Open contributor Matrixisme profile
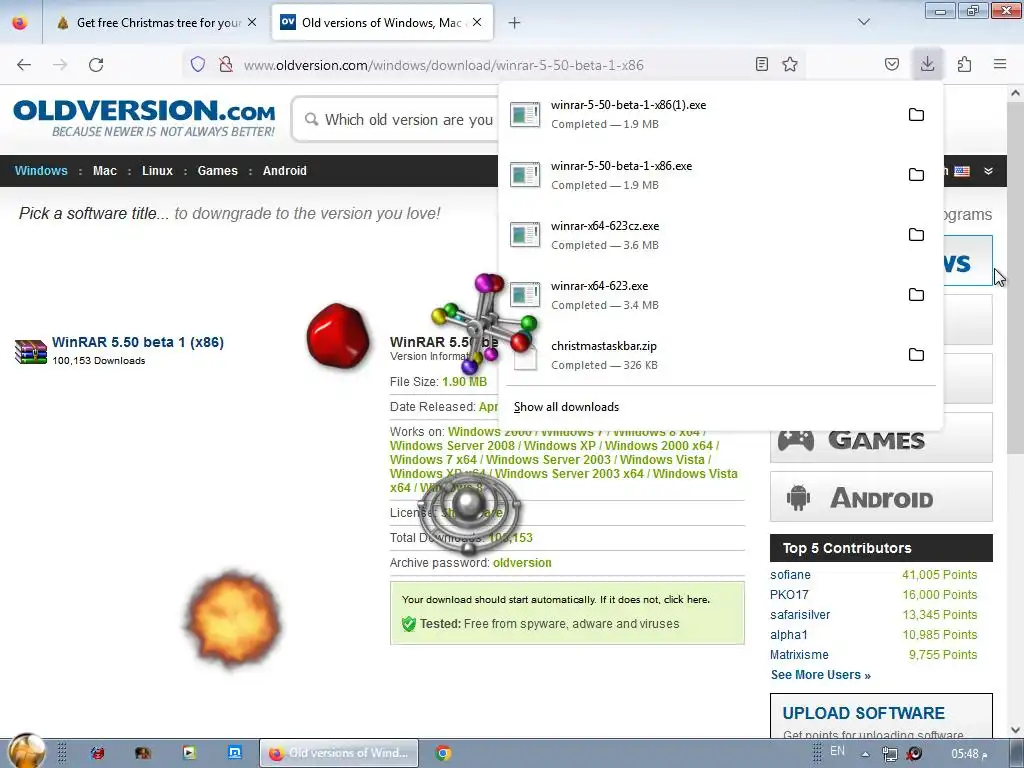1024x768 pixels. (799, 654)
